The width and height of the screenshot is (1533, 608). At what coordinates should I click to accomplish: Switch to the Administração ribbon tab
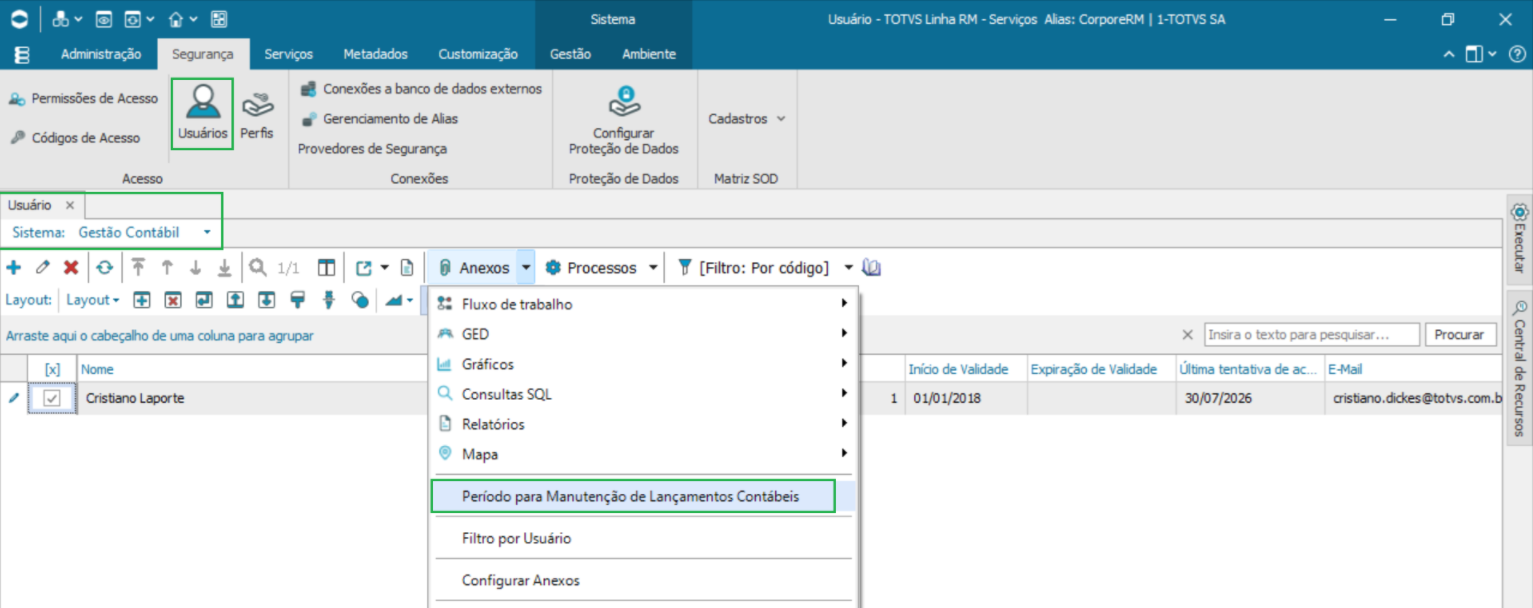pyautogui.click(x=101, y=54)
